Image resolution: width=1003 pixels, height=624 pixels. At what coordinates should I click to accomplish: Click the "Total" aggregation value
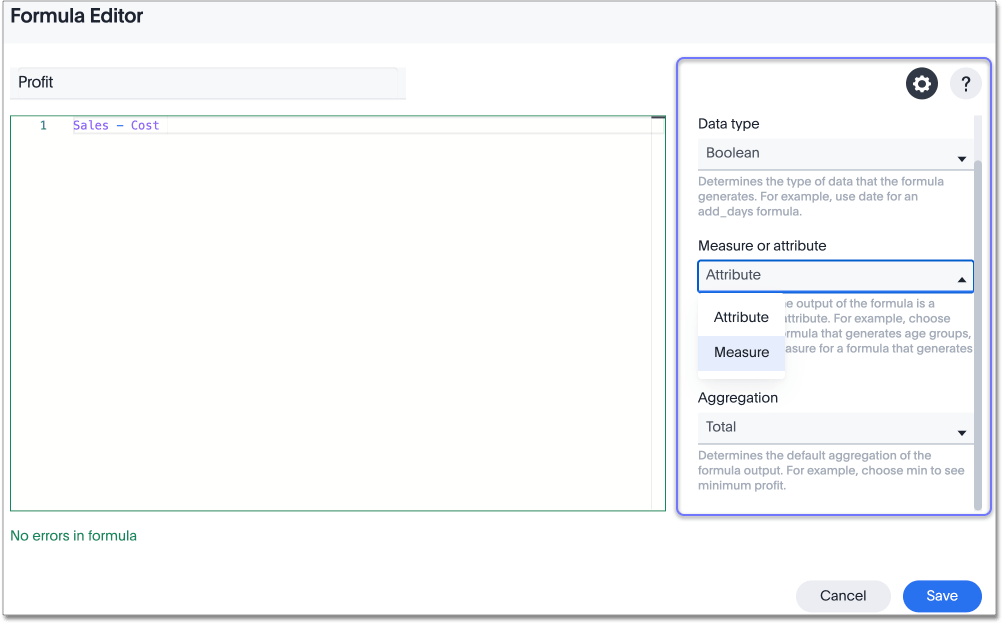click(720, 427)
